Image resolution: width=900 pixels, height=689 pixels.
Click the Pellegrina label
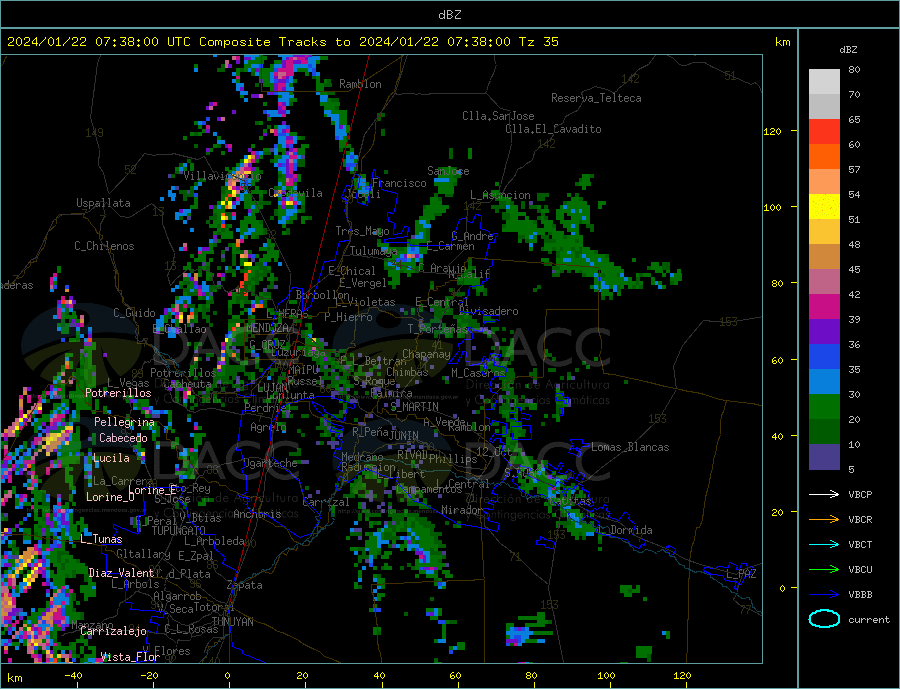(x=125, y=422)
